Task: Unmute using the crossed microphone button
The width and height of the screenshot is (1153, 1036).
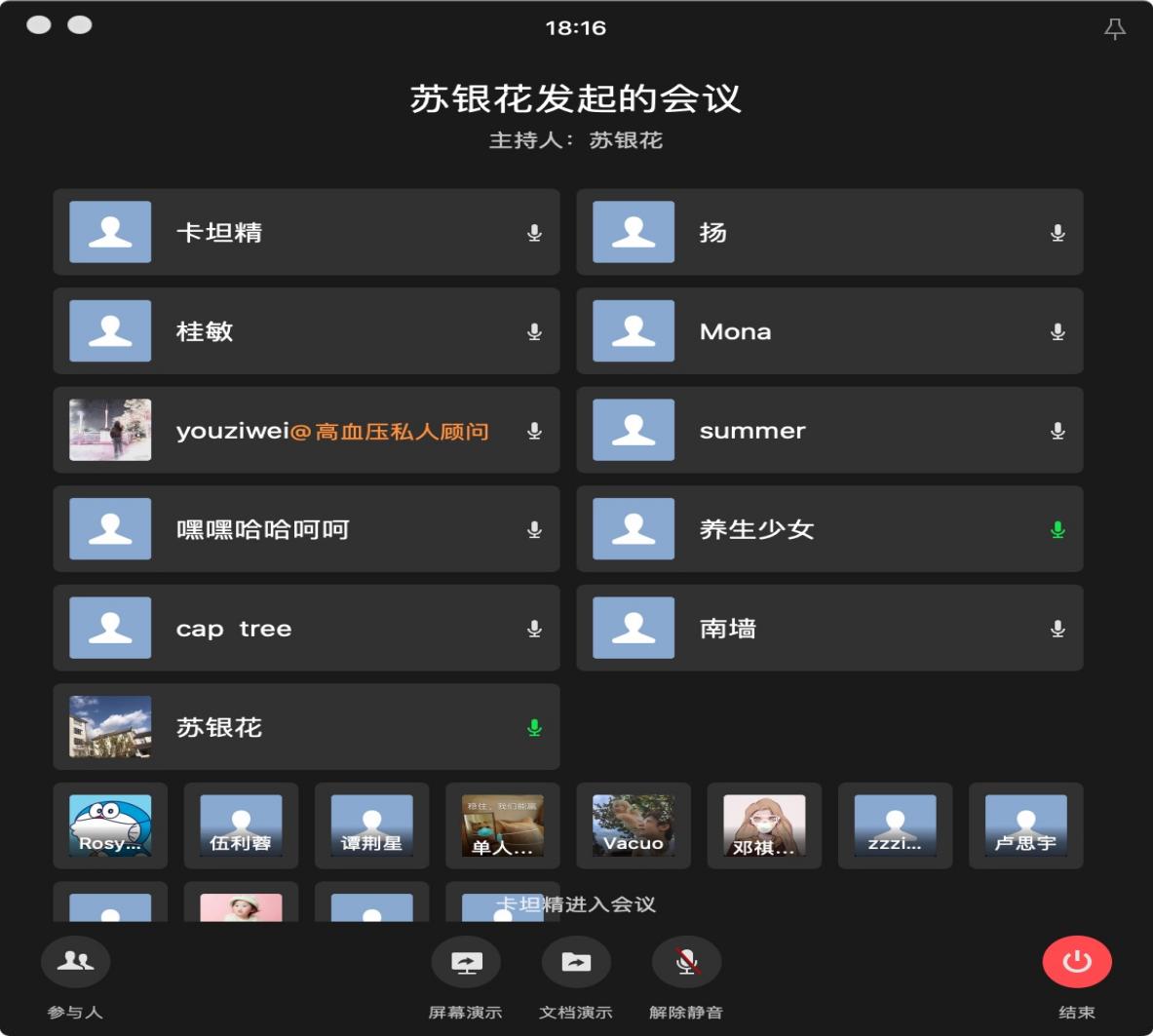Action: pyautogui.click(x=686, y=962)
